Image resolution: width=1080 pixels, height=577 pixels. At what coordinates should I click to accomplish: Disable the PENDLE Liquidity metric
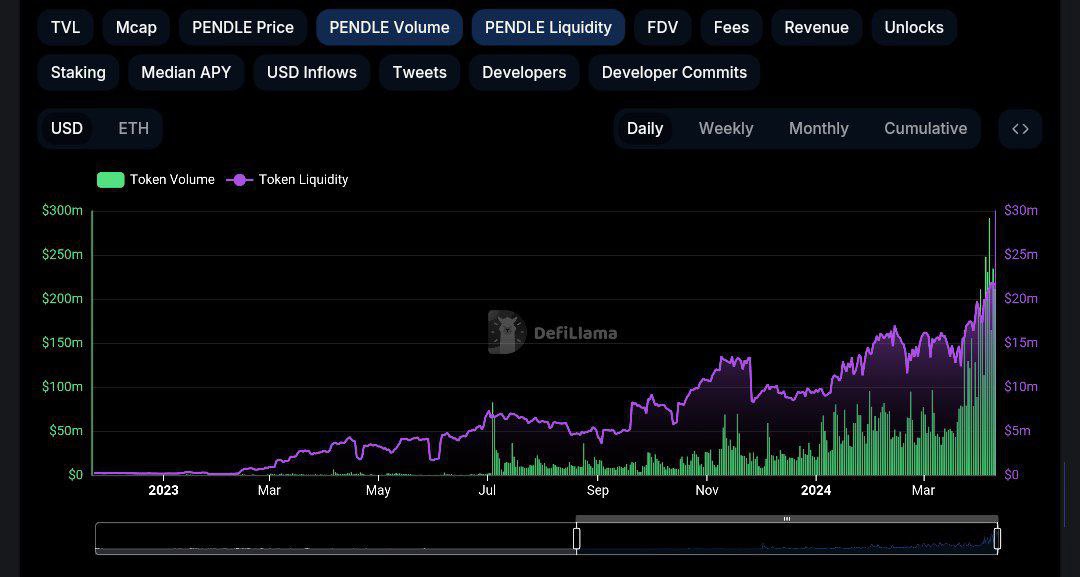coord(548,28)
